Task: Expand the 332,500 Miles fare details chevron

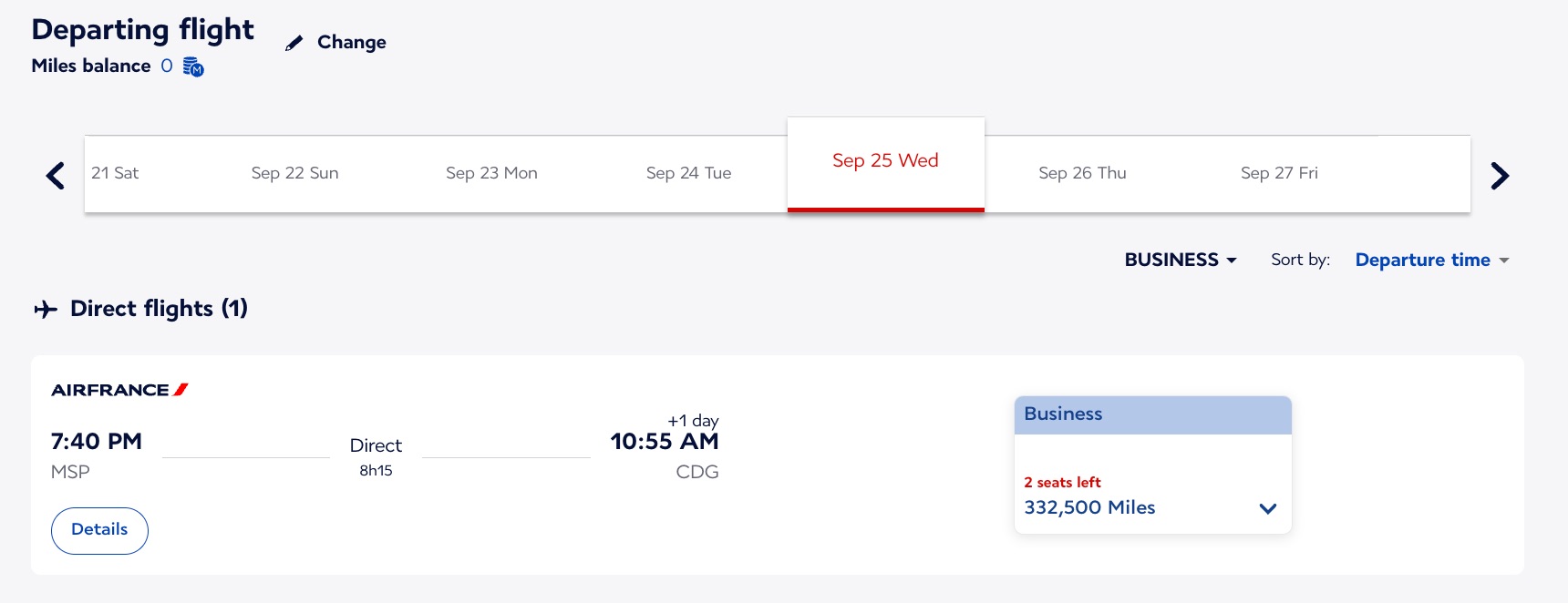Action: tap(1267, 508)
